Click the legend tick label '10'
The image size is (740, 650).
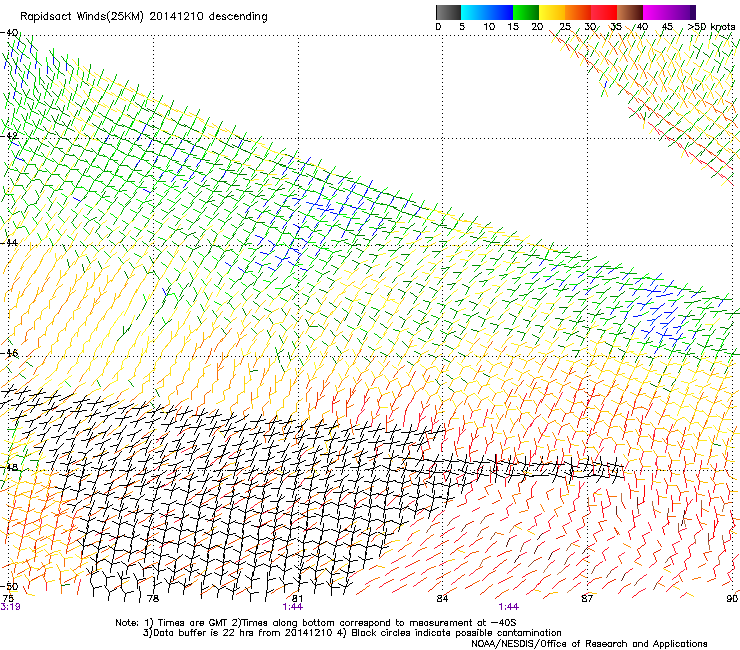[489, 27]
